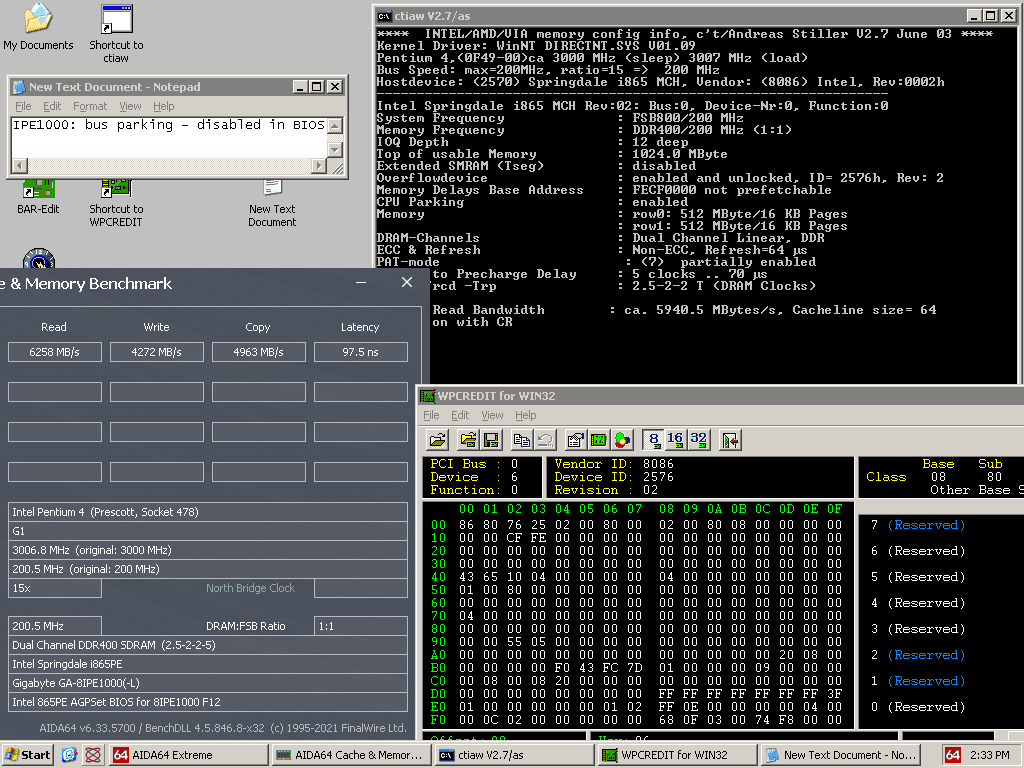Click bit 0 (Reserved) in WPCREDIT bit list
Image resolution: width=1024 pixels, height=768 pixels.
coord(918,707)
